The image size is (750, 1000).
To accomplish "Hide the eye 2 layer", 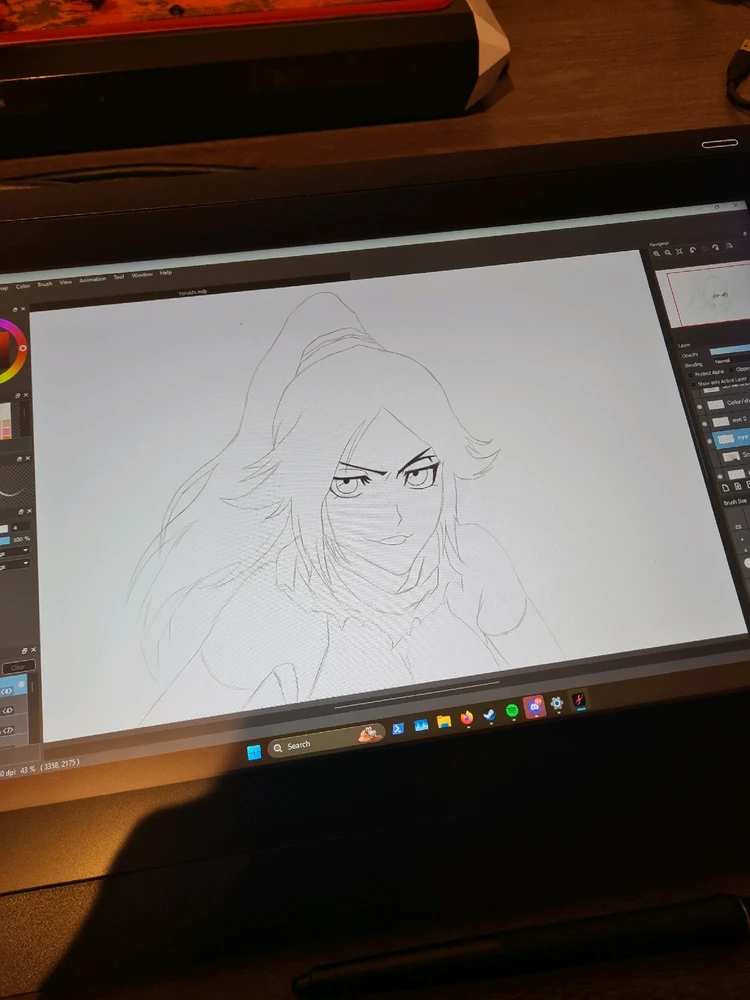I will point(705,423).
